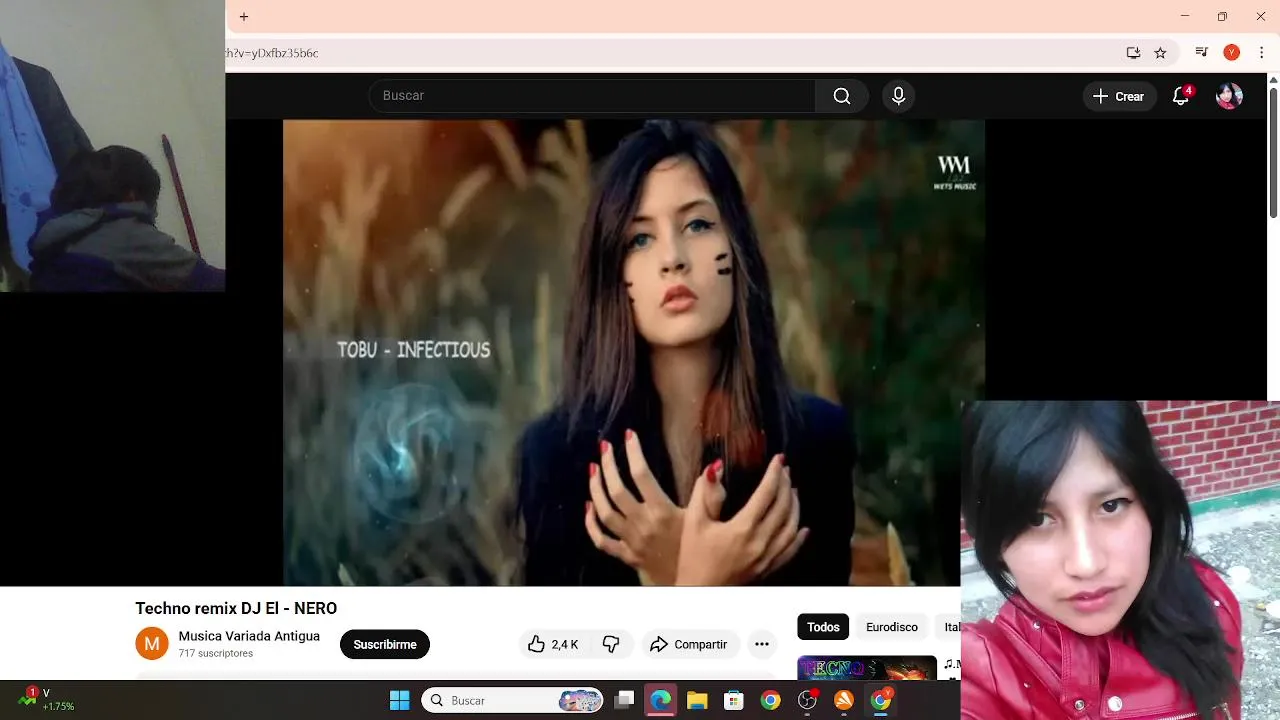Open Chrome profile Y window in taskbar
The width and height of the screenshot is (1280, 720).
pos(881,700)
